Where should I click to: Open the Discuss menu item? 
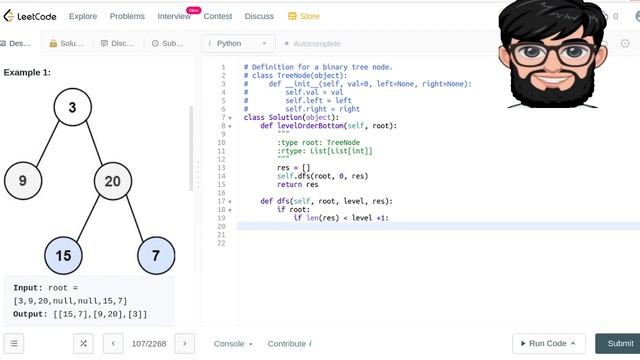pos(259,16)
